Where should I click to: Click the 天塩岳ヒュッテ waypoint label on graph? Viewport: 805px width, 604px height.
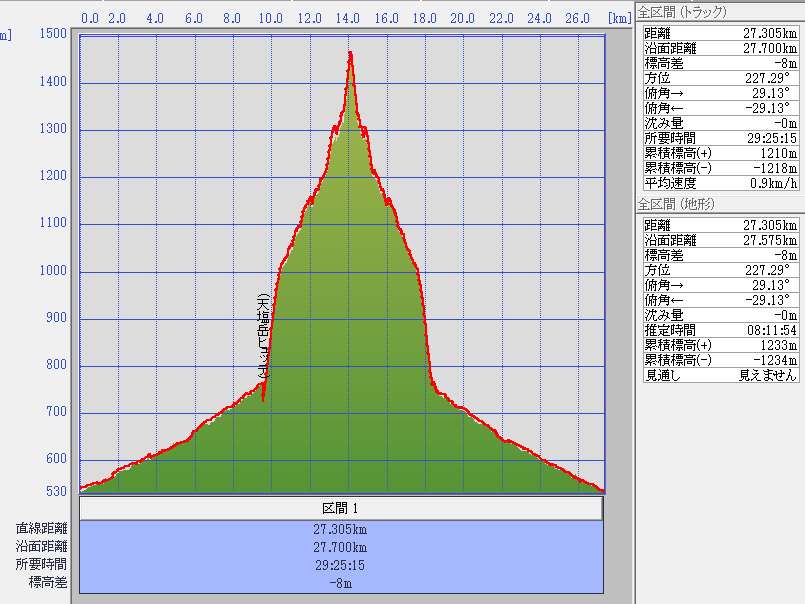click(262, 336)
